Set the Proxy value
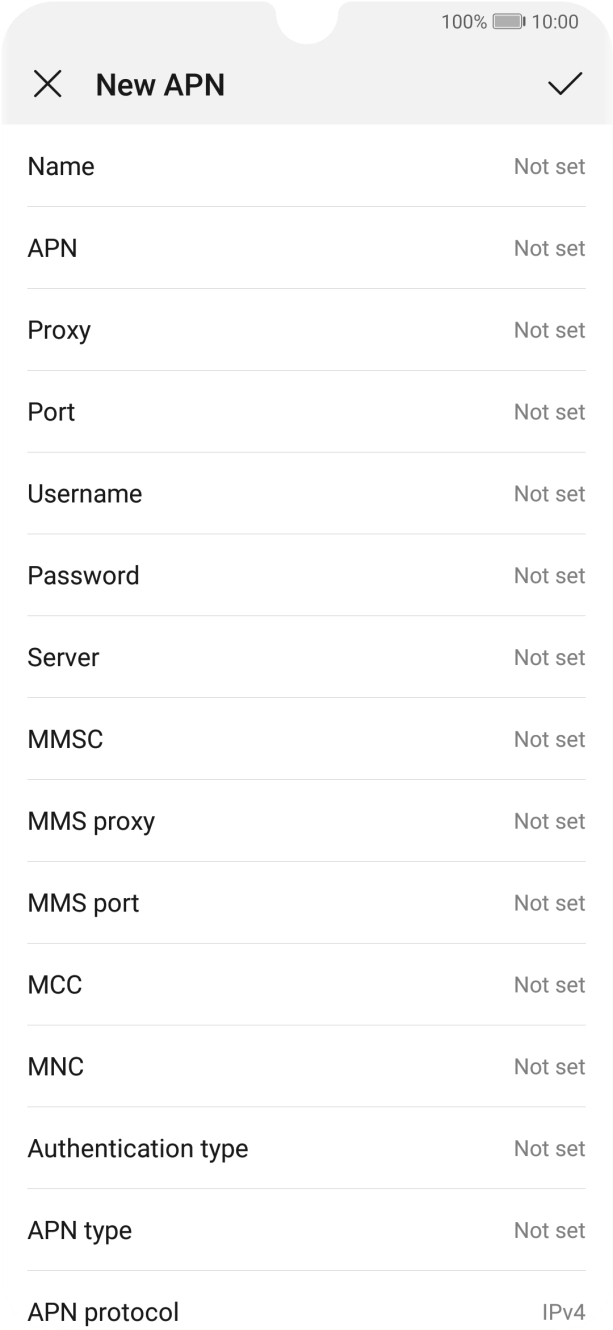 (x=306, y=330)
